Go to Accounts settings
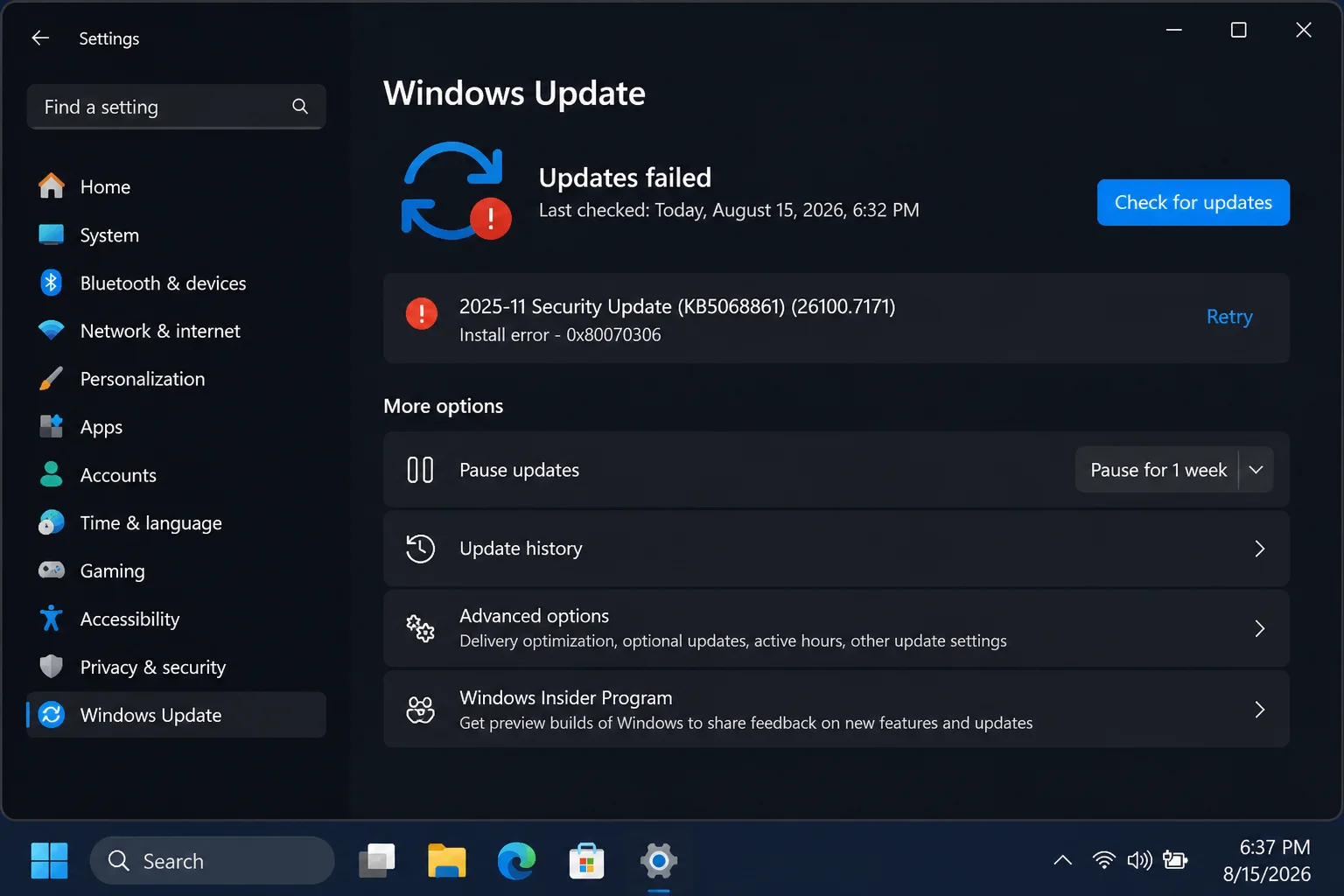This screenshot has height=896, width=1344. tap(177, 475)
